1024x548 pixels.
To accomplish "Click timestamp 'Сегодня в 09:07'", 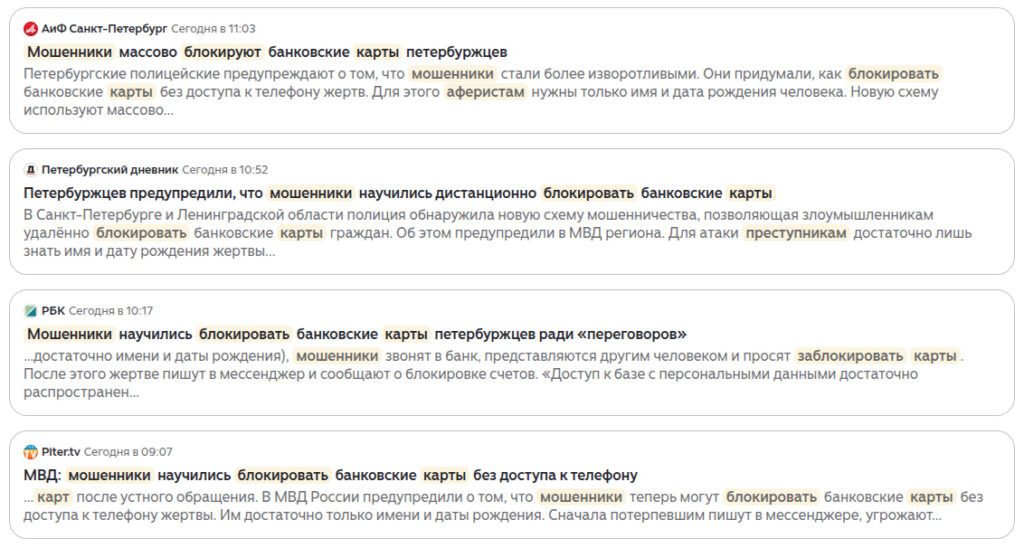I will [128, 452].
